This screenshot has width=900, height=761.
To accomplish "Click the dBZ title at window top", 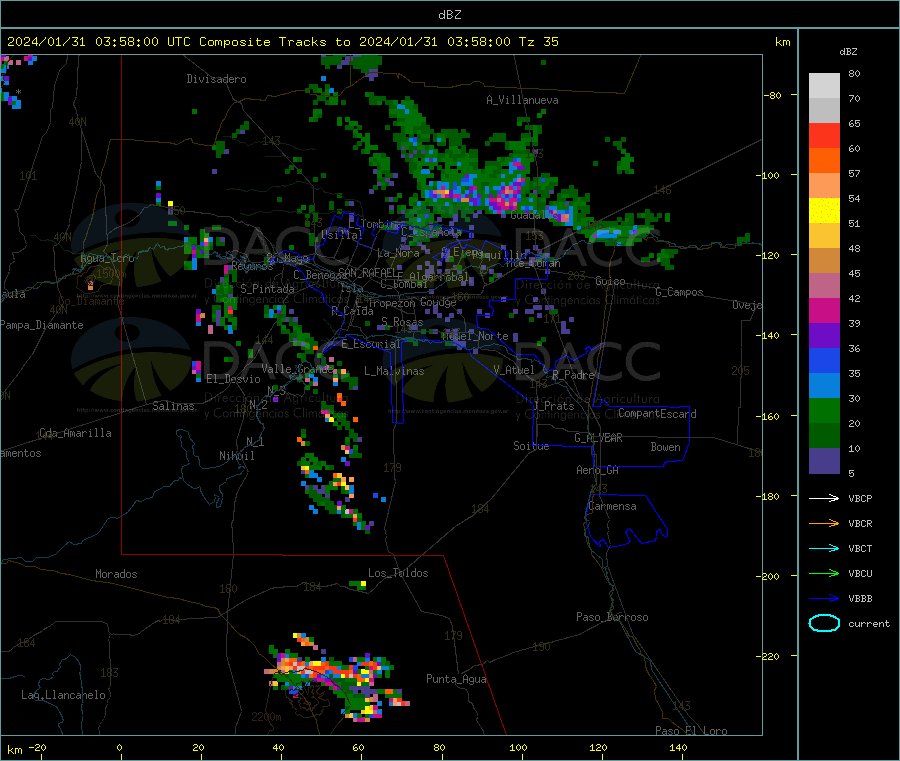I will 449,15.
